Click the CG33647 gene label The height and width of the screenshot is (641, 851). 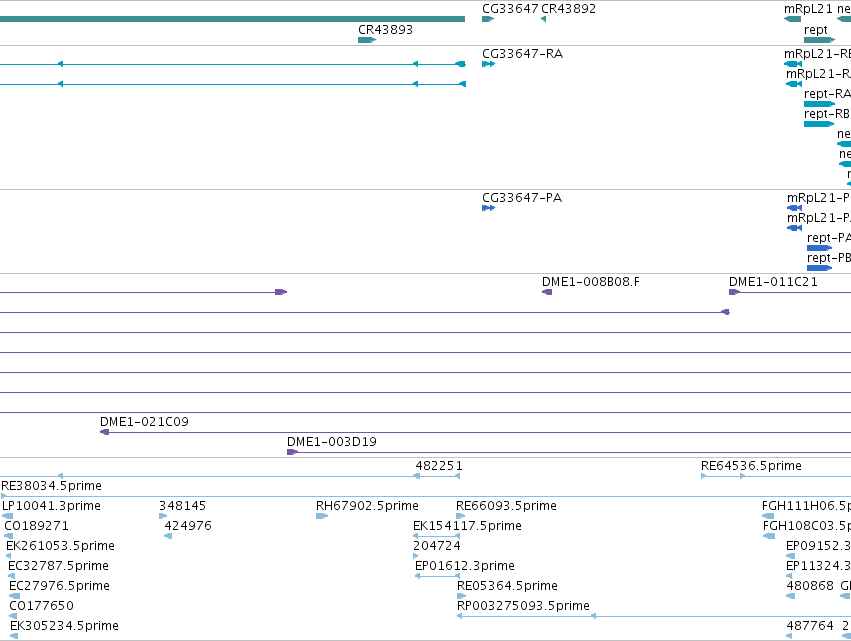click(510, 9)
